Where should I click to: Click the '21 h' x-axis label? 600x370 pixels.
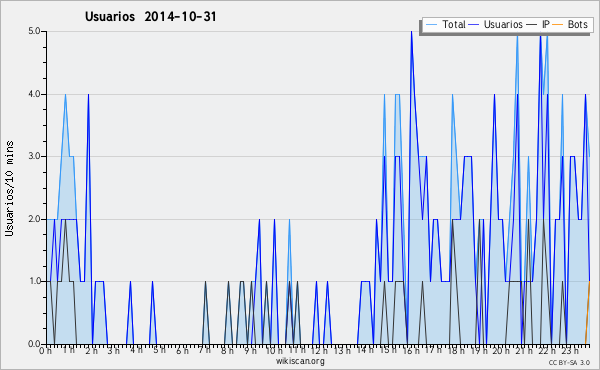523,350
